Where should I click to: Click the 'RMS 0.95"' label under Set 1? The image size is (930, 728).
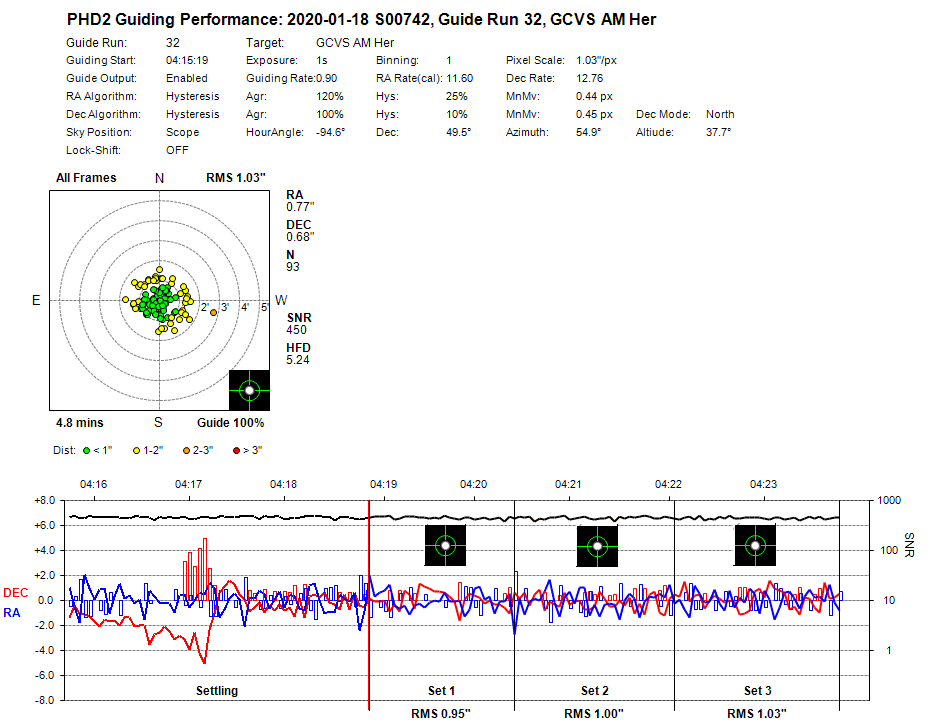(441, 714)
